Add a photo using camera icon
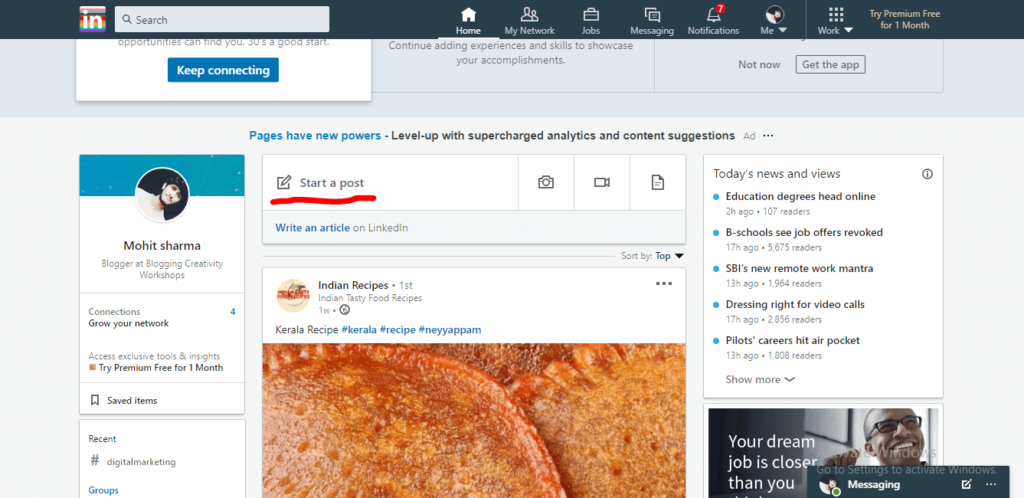The width and height of the screenshot is (1024, 498). (546, 183)
